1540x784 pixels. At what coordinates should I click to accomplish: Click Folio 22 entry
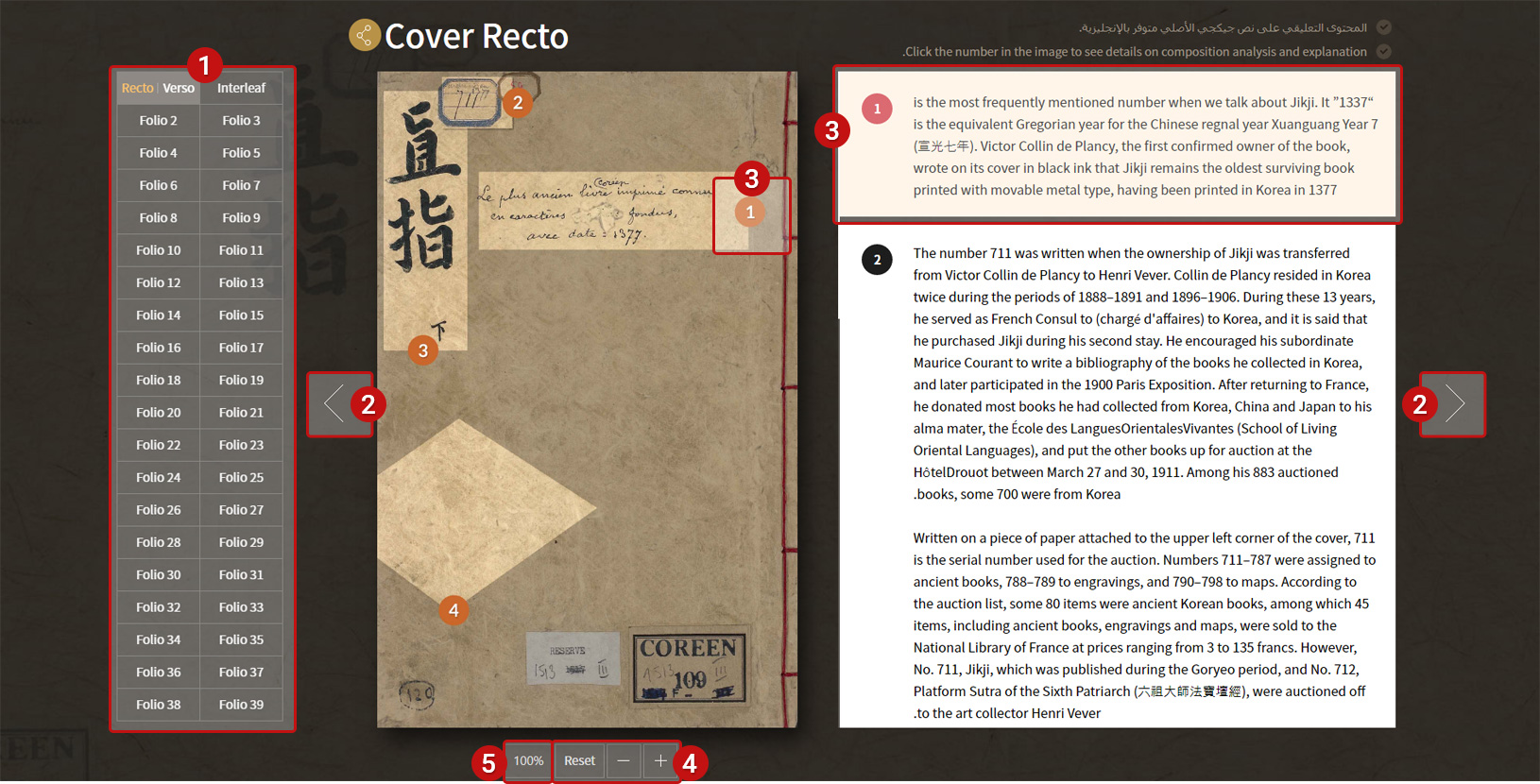click(159, 445)
